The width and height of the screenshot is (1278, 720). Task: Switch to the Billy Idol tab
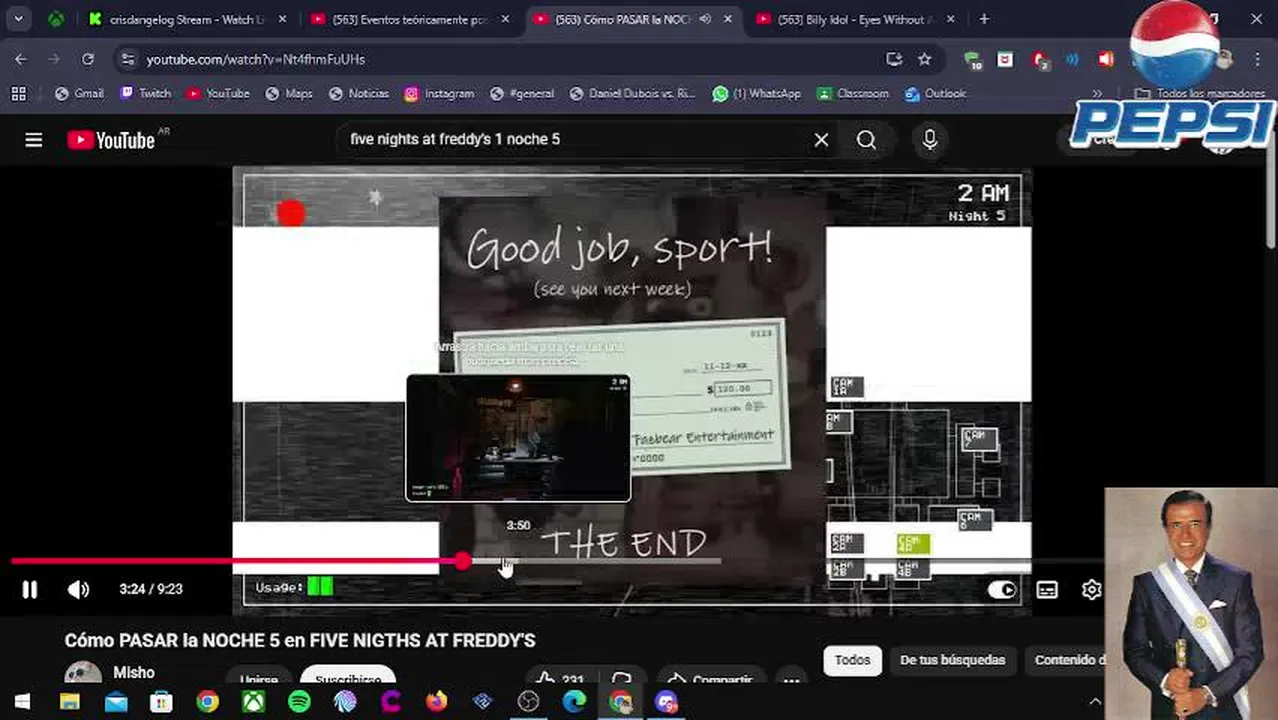(857, 19)
